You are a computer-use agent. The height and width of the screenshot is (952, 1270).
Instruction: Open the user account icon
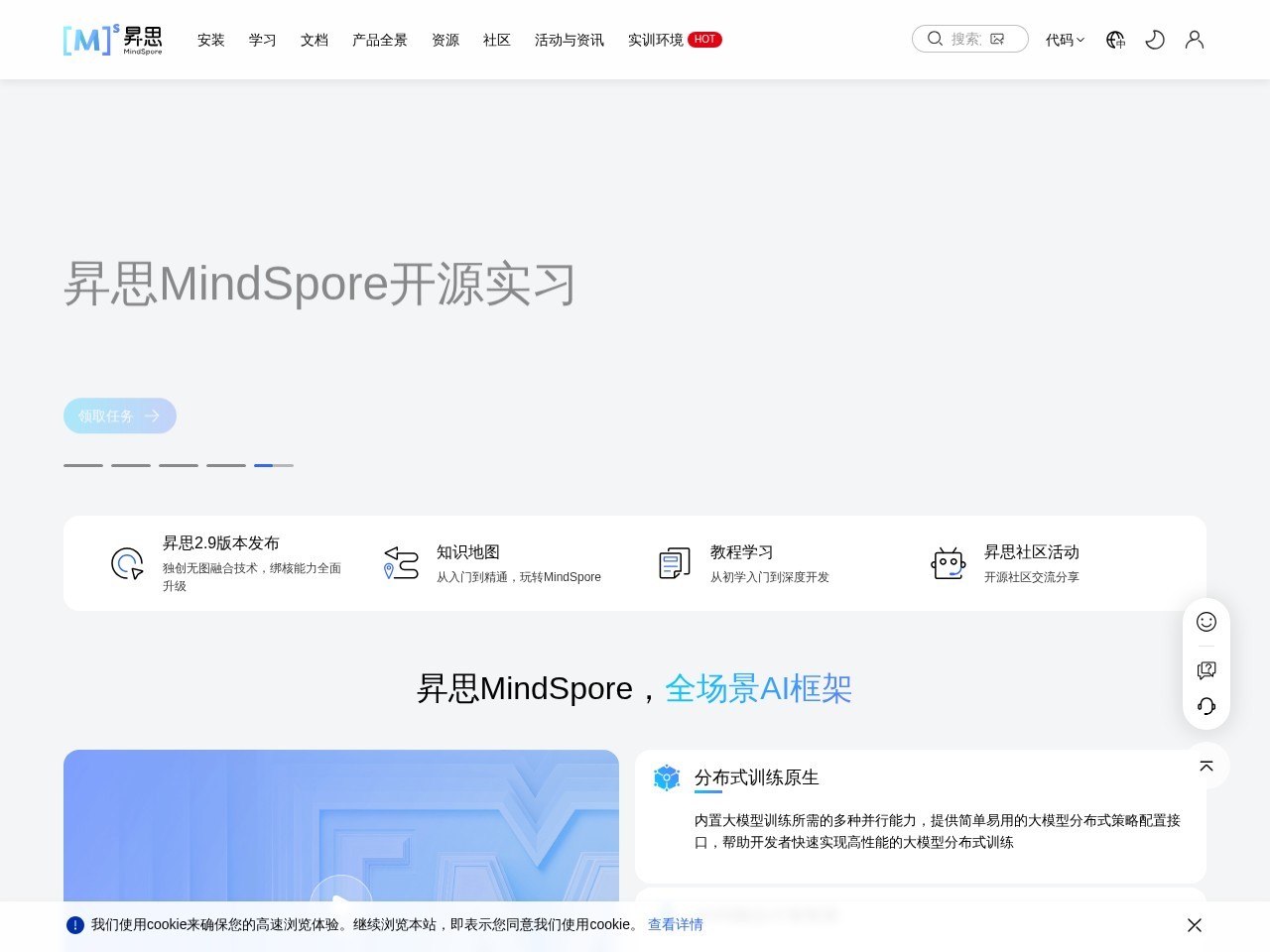click(1195, 40)
